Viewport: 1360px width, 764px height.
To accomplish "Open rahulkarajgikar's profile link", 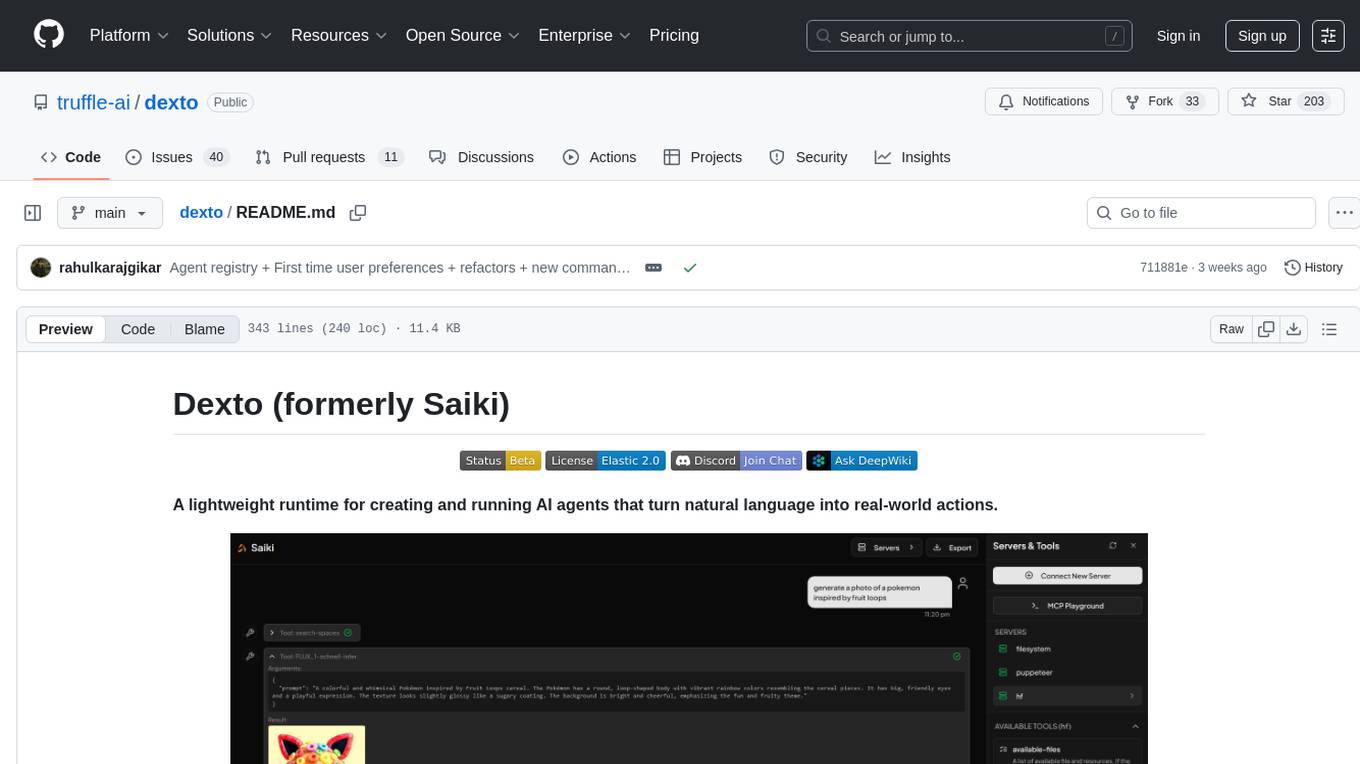I will pos(110,268).
